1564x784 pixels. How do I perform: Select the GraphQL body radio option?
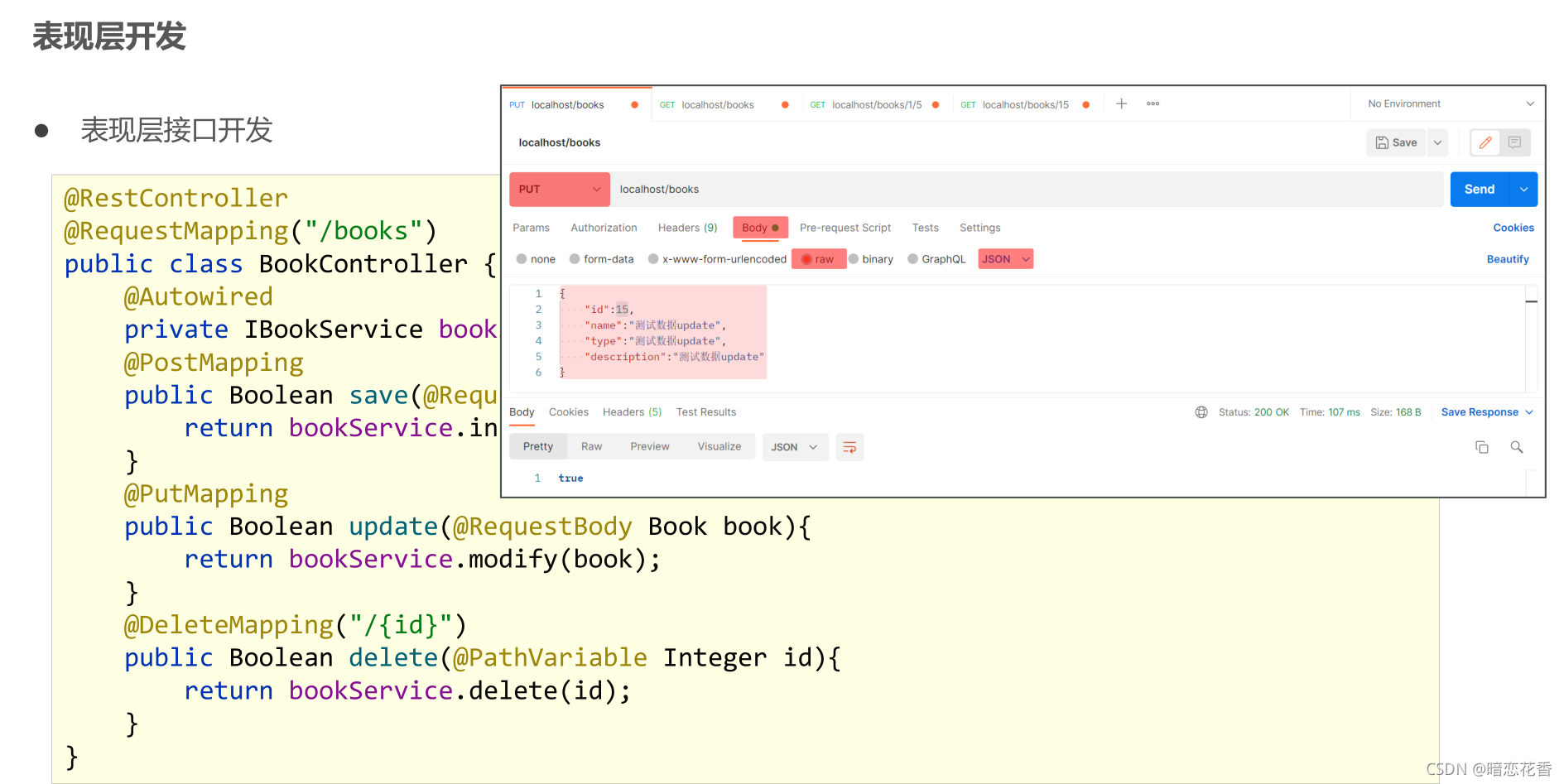tap(937, 259)
